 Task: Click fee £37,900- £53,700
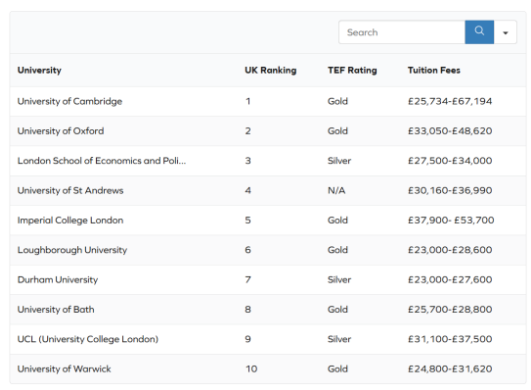(x=451, y=220)
